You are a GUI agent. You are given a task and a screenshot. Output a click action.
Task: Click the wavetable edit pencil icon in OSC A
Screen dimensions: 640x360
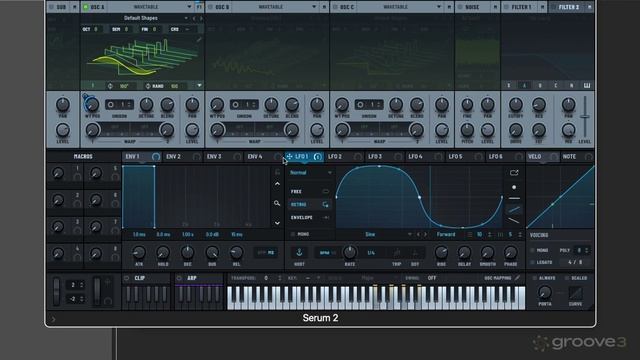click(x=199, y=40)
